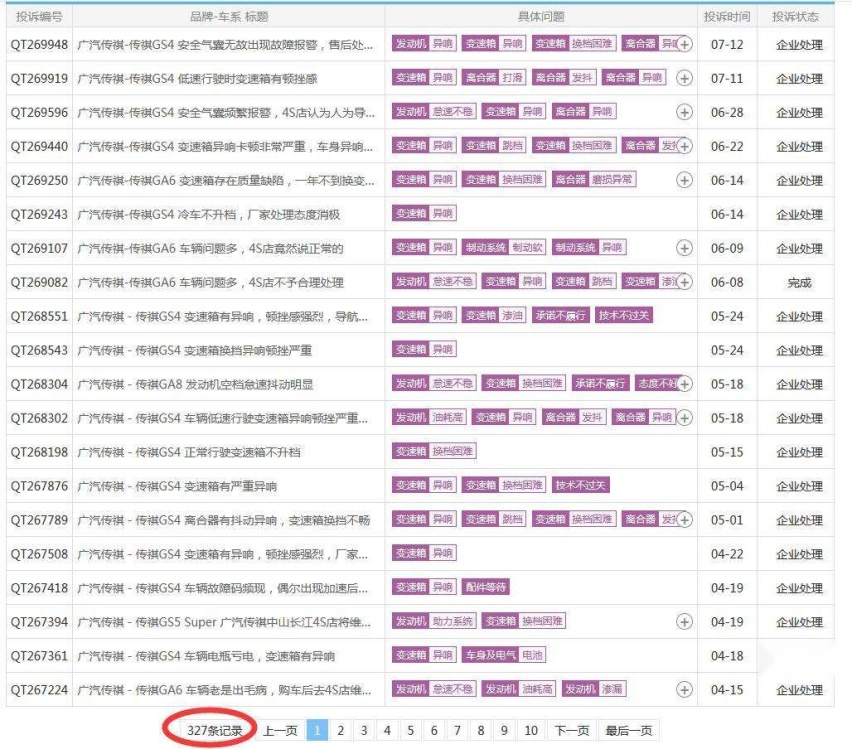The width and height of the screenshot is (852, 749).
Task: Open complaint QT267361 battery drain title
Action: click(206, 656)
